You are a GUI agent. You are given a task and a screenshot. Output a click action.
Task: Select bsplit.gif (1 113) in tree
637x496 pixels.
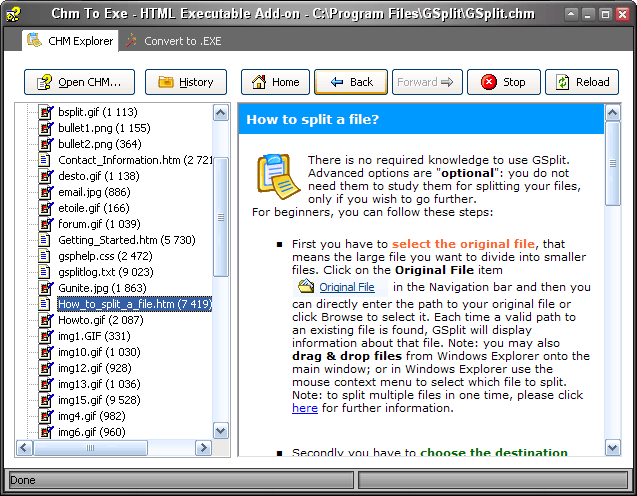tap(98, 112)
